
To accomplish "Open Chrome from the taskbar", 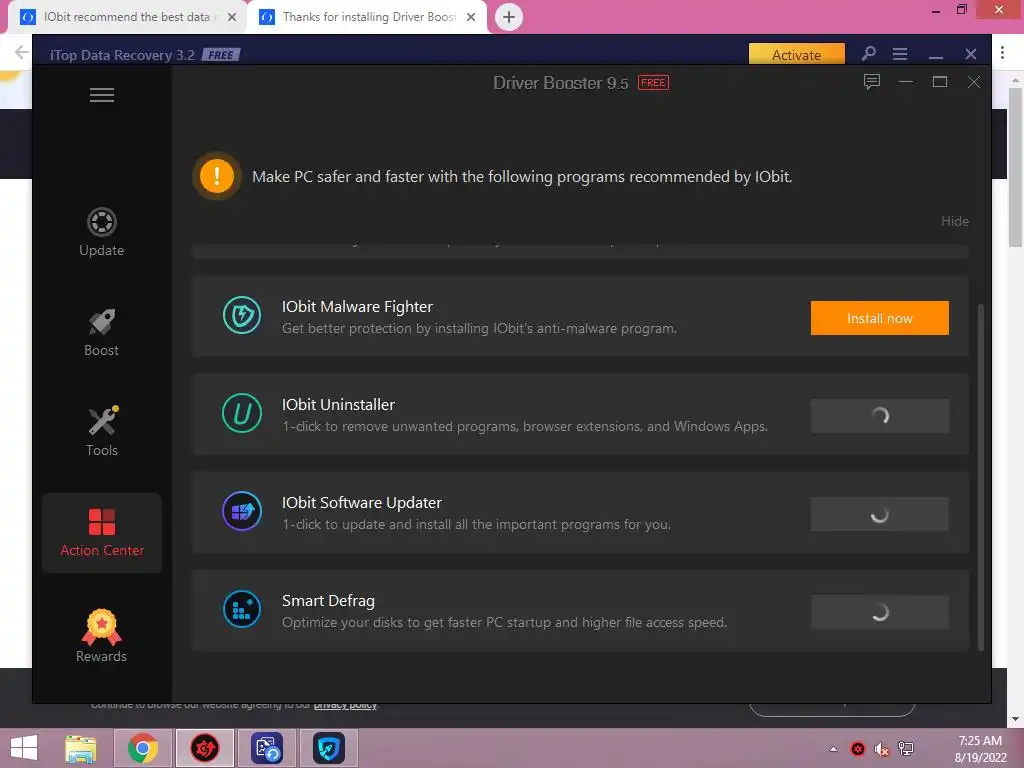I will 142,748.
